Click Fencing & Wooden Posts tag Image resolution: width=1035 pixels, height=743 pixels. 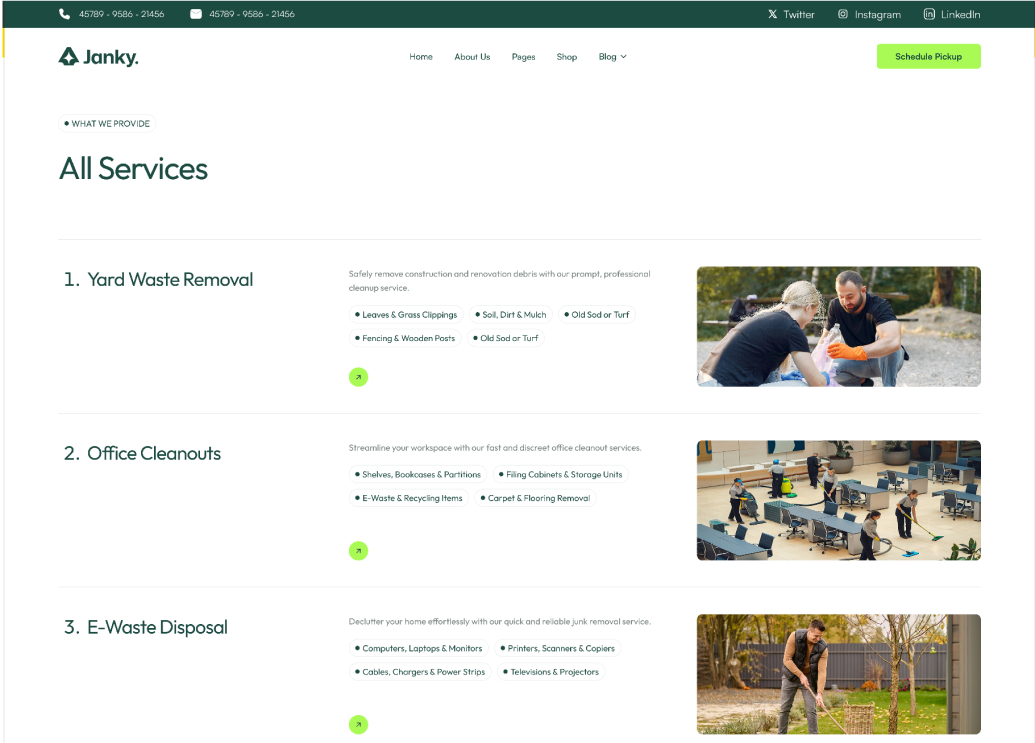pyautogui.click(x=405, y=338)
